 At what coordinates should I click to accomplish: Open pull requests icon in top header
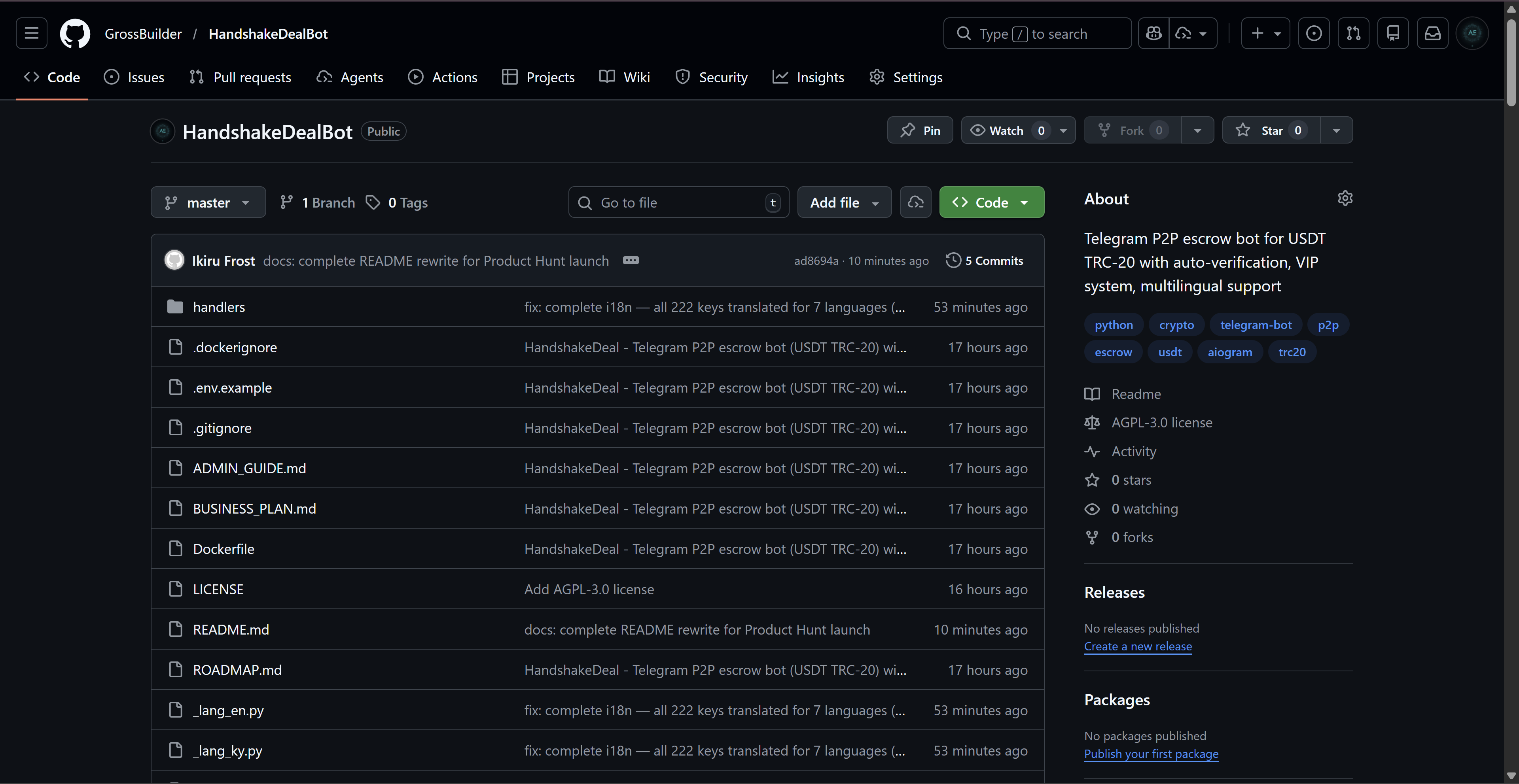point(1353,33)
